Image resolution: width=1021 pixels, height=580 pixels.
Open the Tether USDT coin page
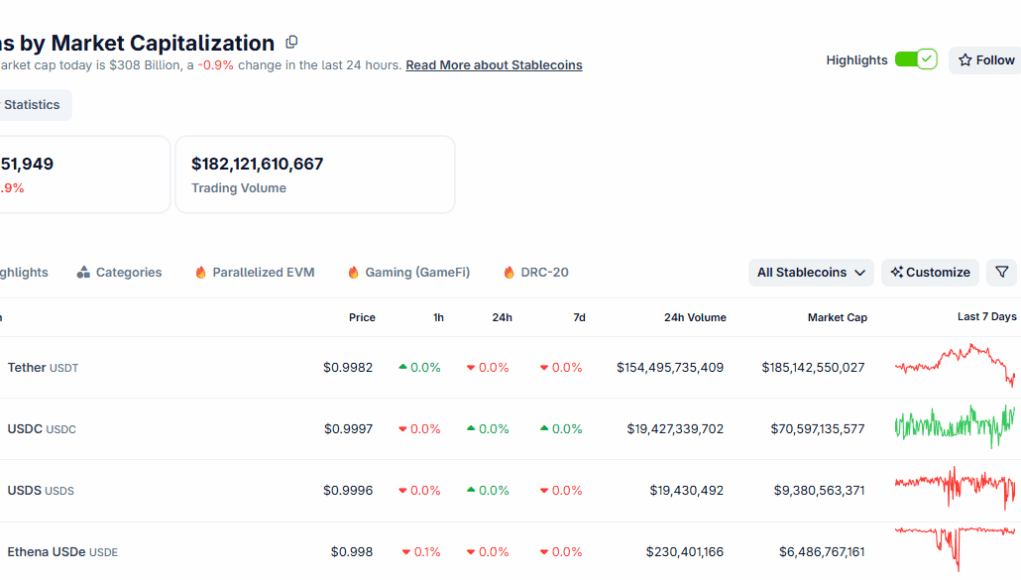(x=28, y=367)
